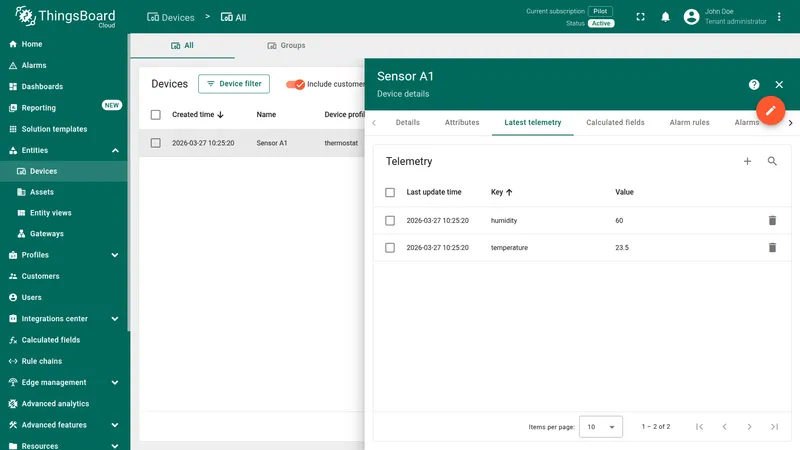Check the humidity telemetry row
The width and height of the screenshot is (800, 450).
pyautogui.click(x=390, y=220)
